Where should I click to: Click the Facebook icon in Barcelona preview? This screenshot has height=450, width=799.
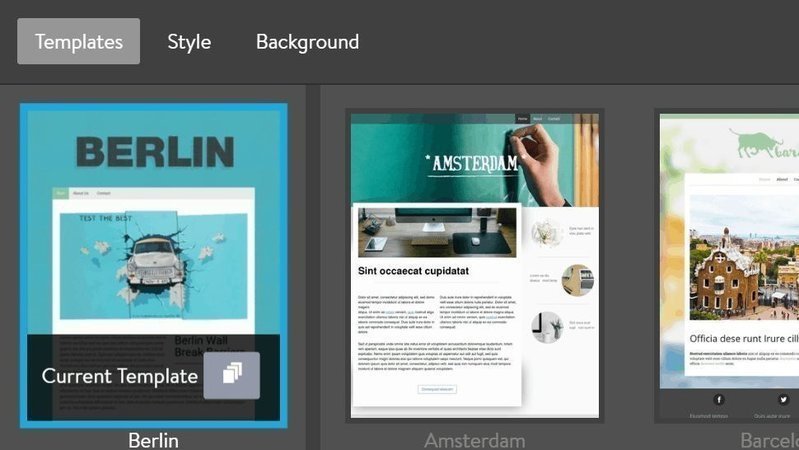(718, 399)
